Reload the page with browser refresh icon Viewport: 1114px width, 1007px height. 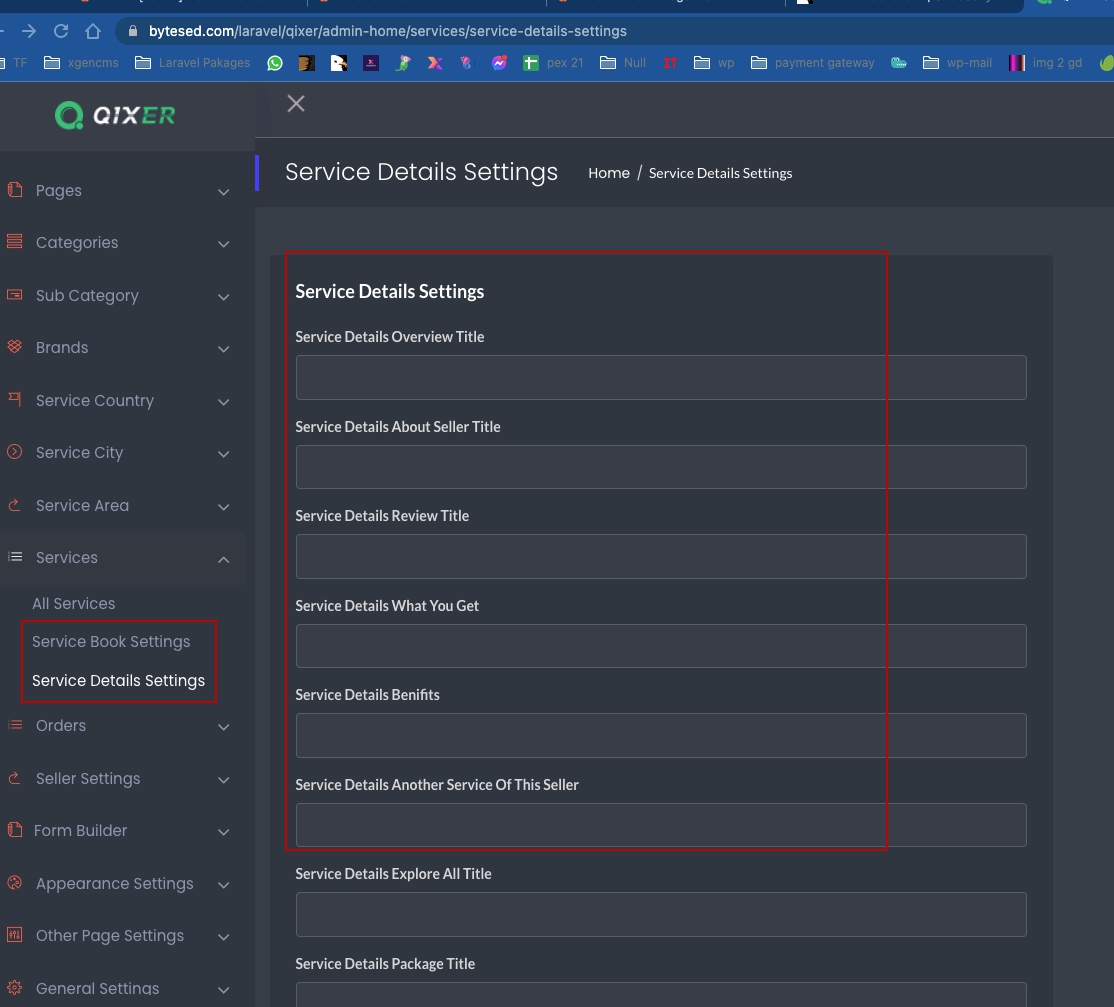pos(61,31)
